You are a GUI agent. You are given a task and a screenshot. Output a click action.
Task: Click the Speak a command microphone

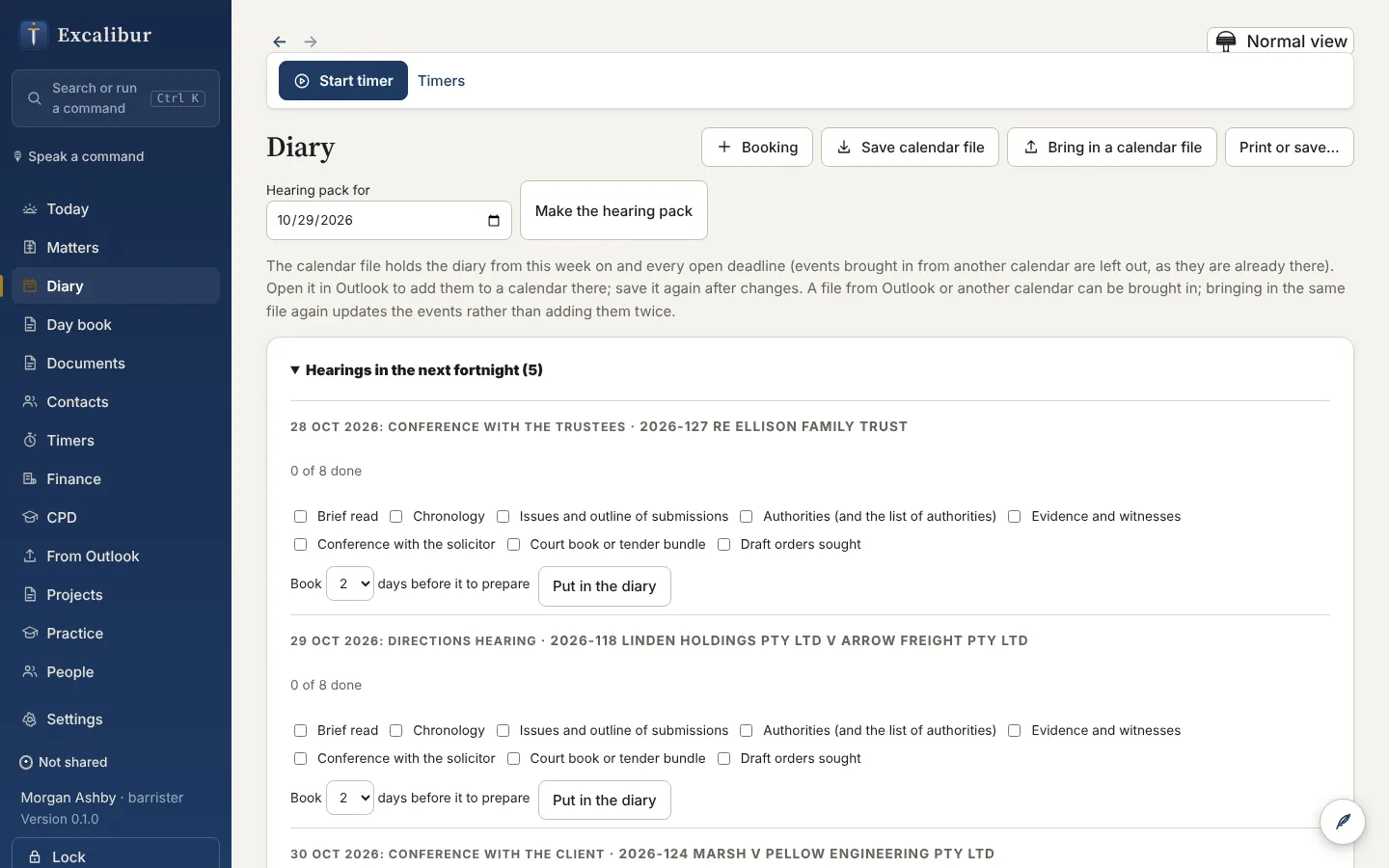click(80, 156)
